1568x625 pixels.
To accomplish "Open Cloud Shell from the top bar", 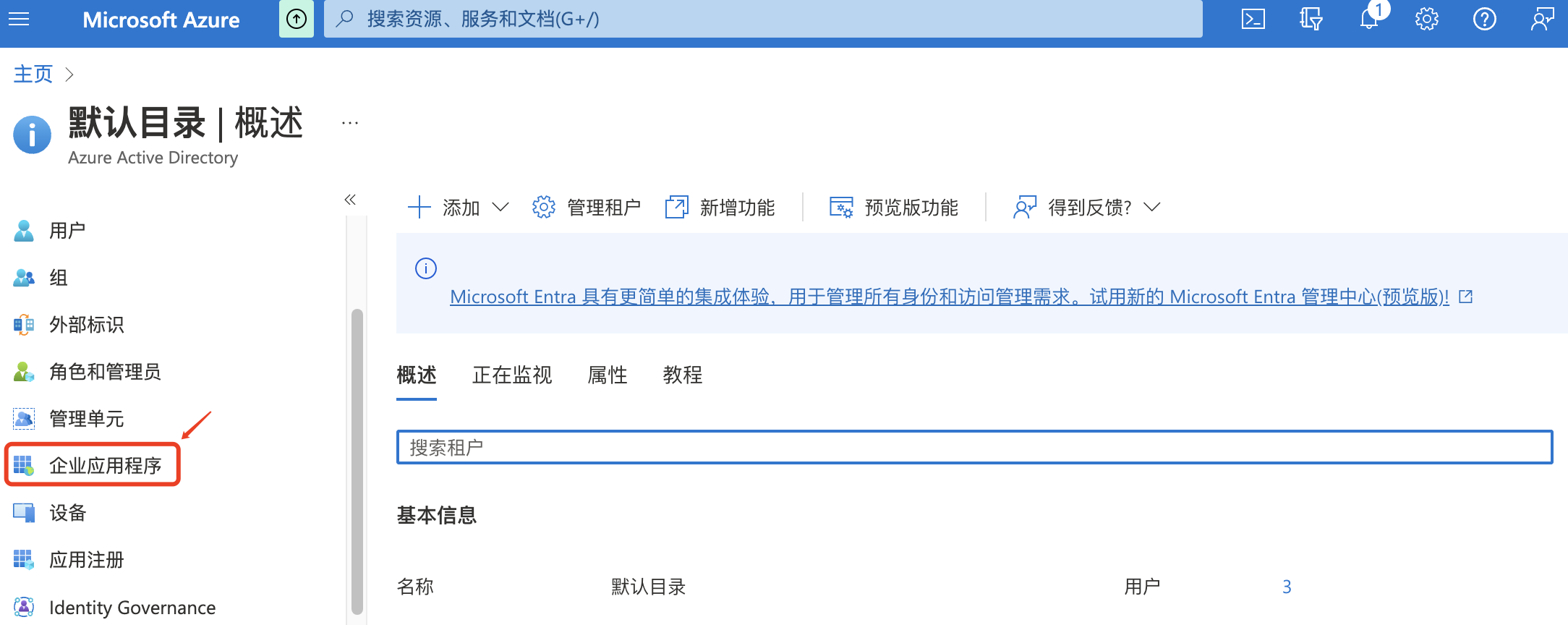I will (1253, 19).
